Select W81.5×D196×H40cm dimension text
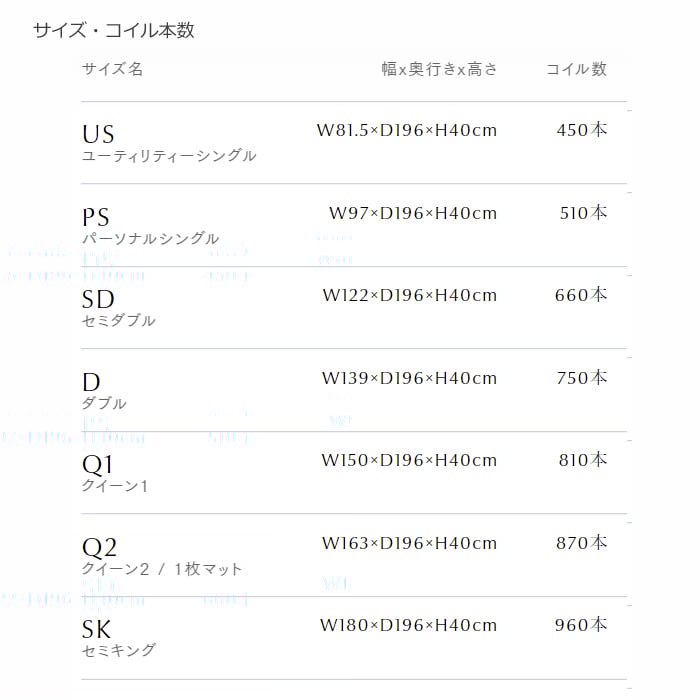The image size is (700, 700). [407, 130]
